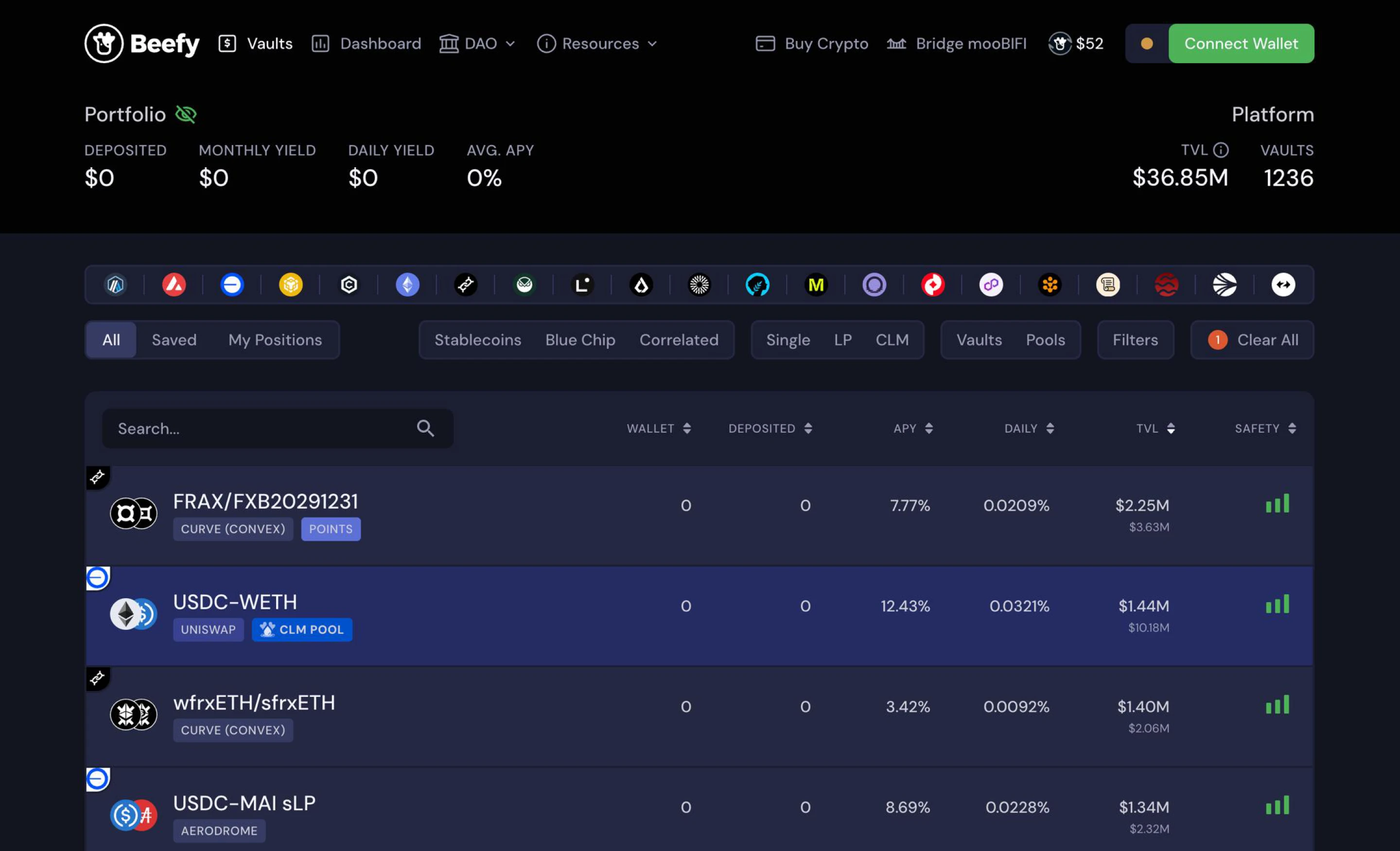The width and height of the screenshot is (1400, 851).
Task: Open the Buy Crypto link
Action: point(811,43)
